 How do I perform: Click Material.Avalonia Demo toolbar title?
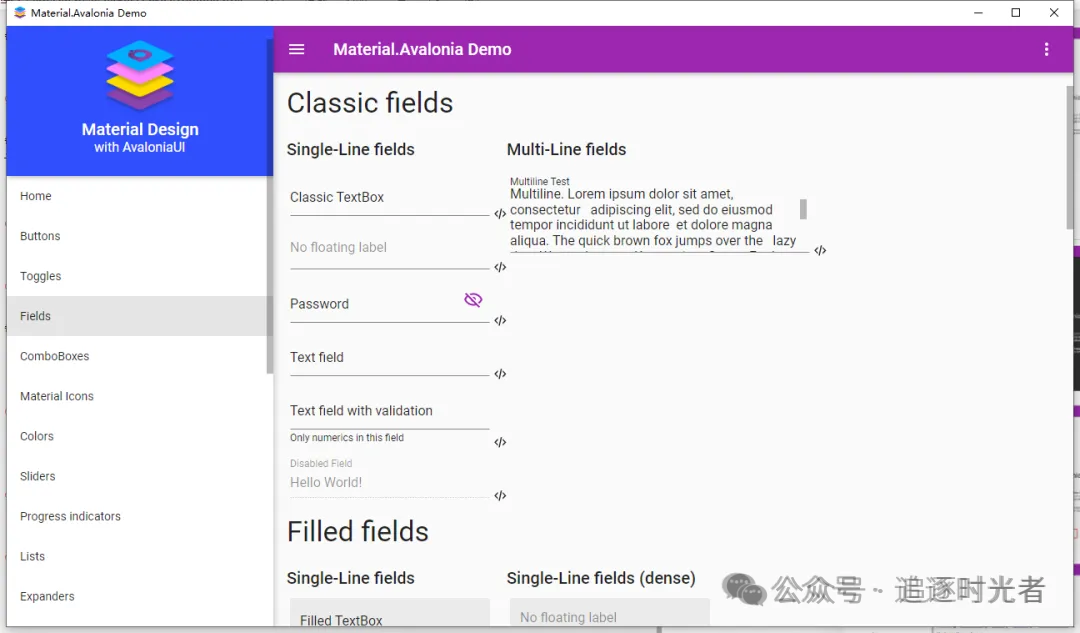(422, 50)
